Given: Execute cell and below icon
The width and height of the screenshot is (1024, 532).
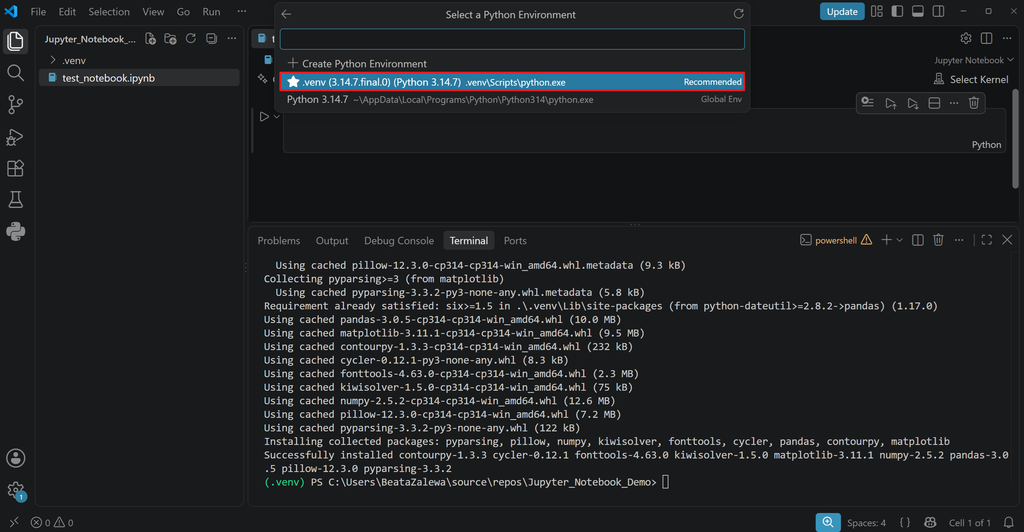Looking at the screenshot, I should coord(913,103).
